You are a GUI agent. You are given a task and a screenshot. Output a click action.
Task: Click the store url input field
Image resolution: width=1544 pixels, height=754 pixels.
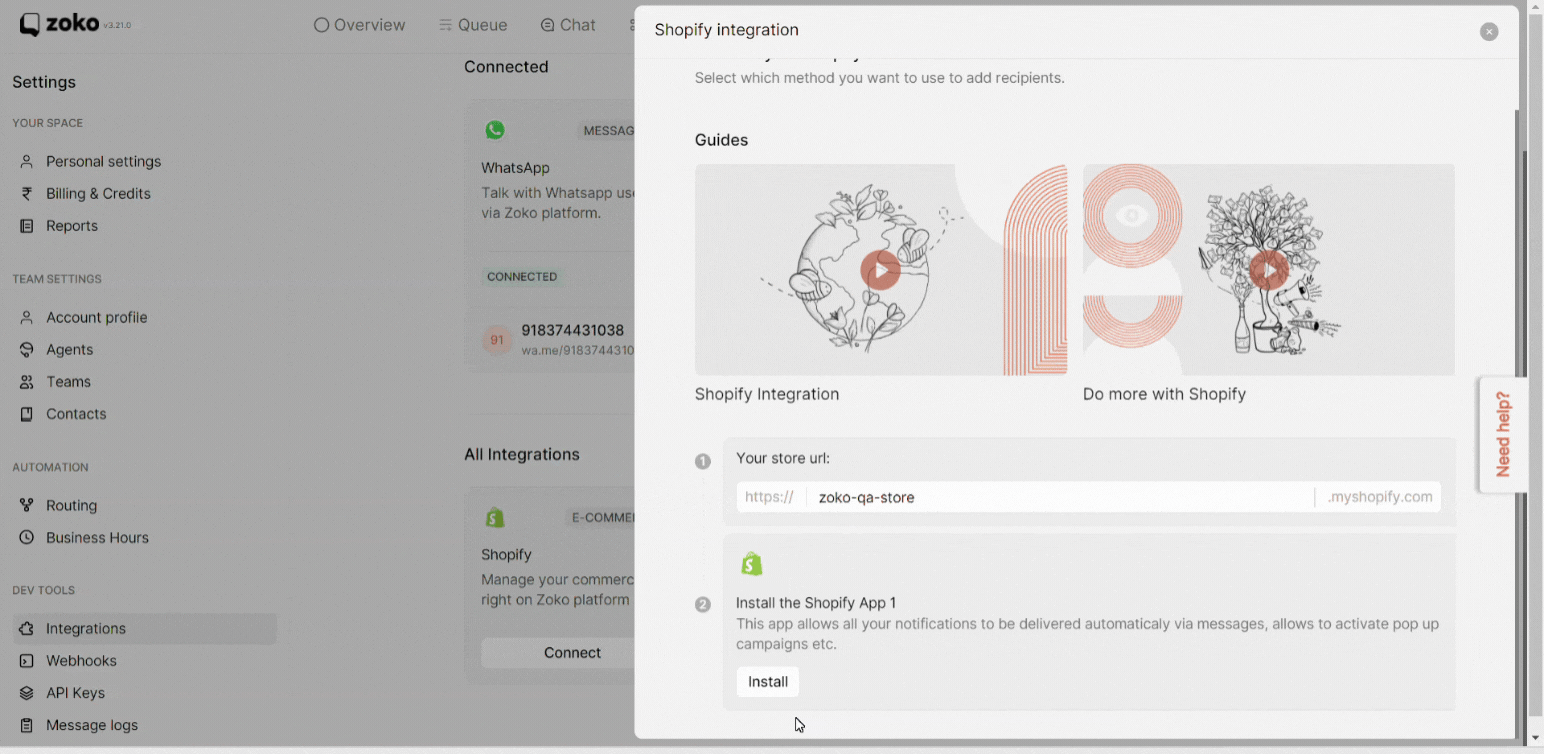1060,497
